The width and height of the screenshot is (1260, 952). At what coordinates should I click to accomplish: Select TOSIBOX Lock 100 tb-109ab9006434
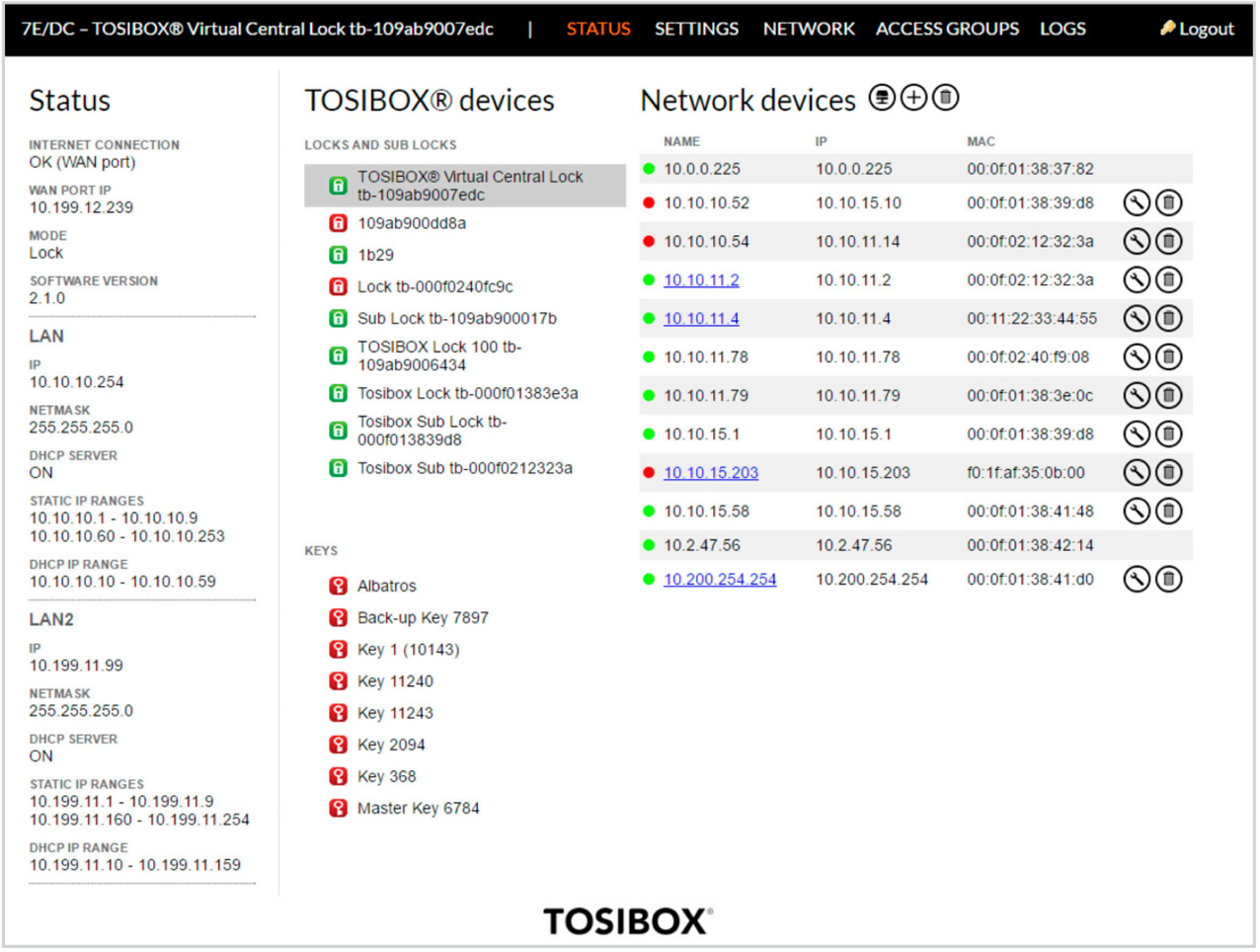tap(439, 356)
